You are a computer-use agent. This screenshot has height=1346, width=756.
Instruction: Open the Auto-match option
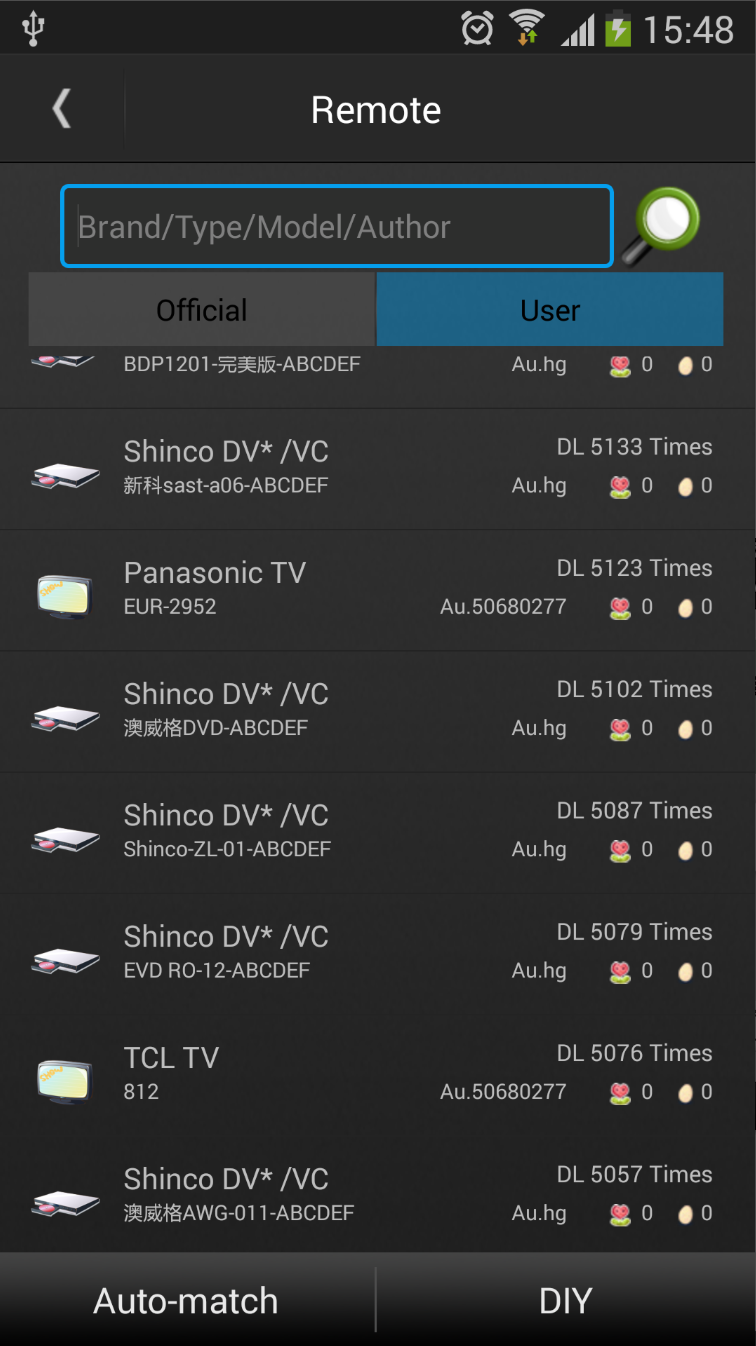point(187,1300)
